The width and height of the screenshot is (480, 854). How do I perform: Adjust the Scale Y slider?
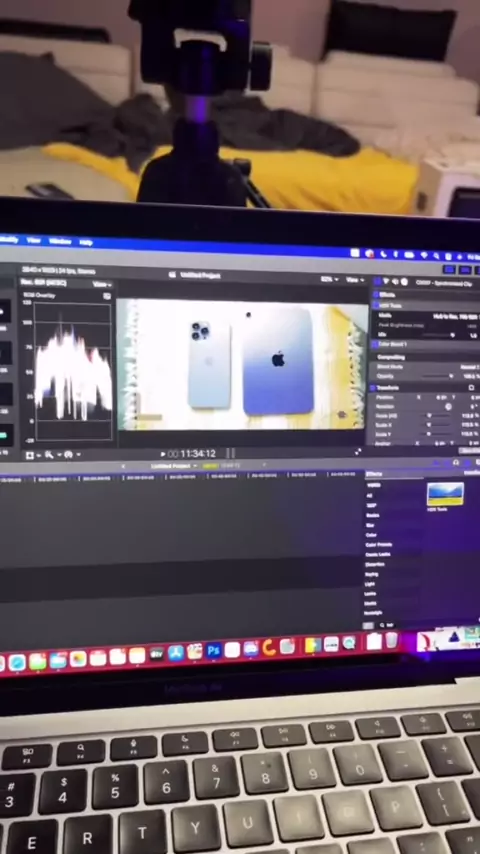(437, 434)
